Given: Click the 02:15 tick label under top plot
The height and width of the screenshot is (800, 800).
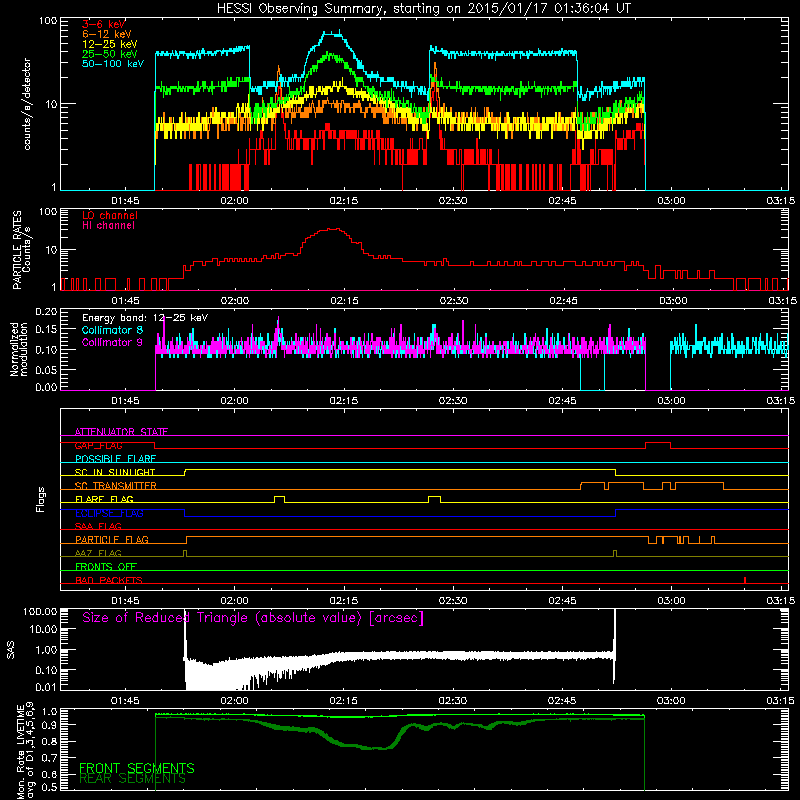Looking at the screenshot, I should pos(343,201).
